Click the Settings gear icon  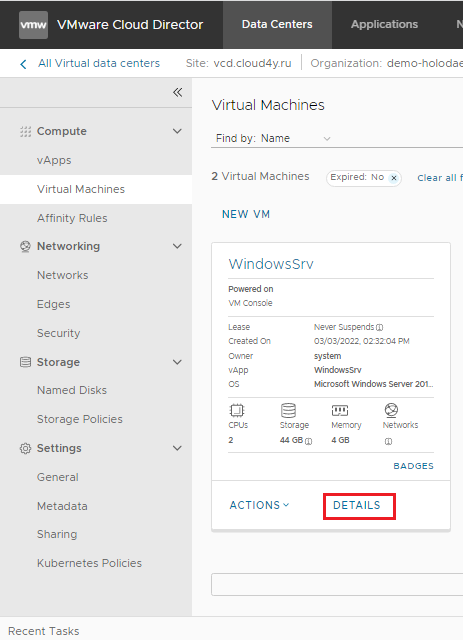point(25,448)
